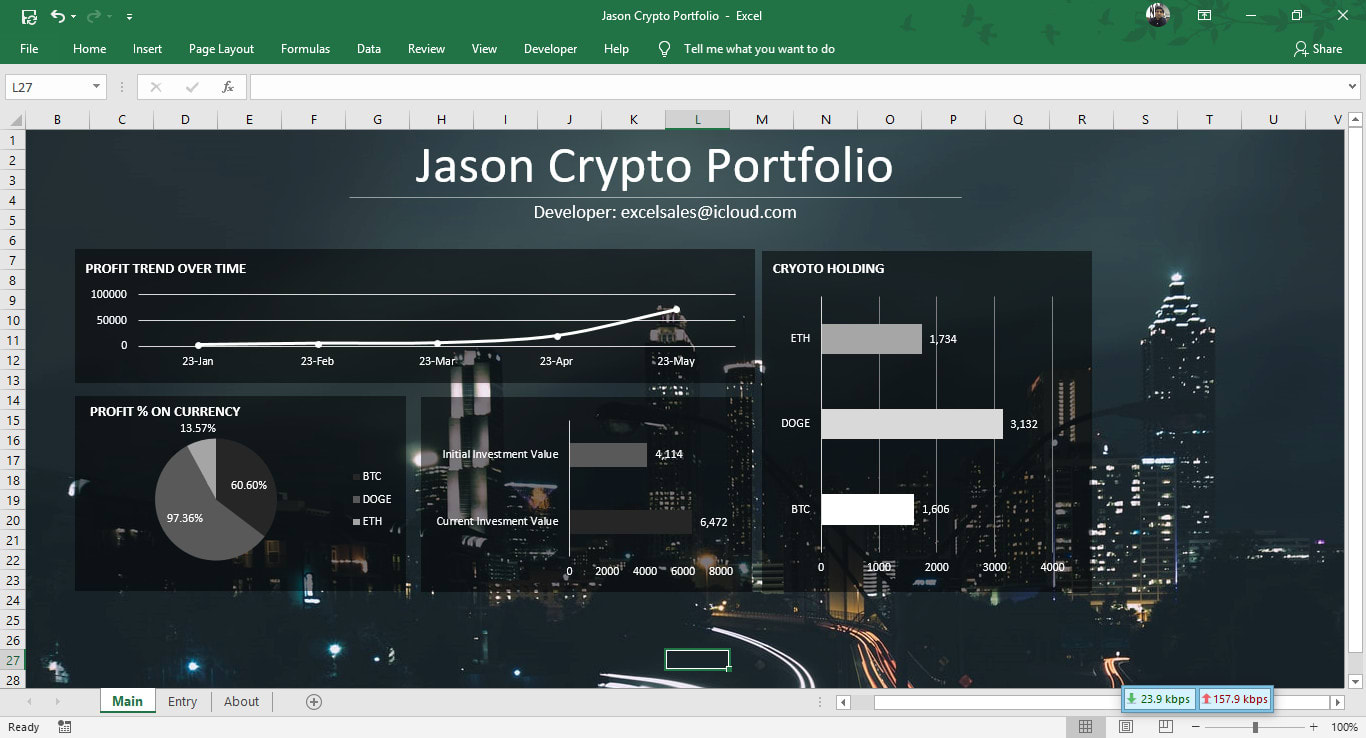The width and height of the screenshot is (1366, 738).
Task: Click the Undo icon
Action: click(x=58, y=16)
